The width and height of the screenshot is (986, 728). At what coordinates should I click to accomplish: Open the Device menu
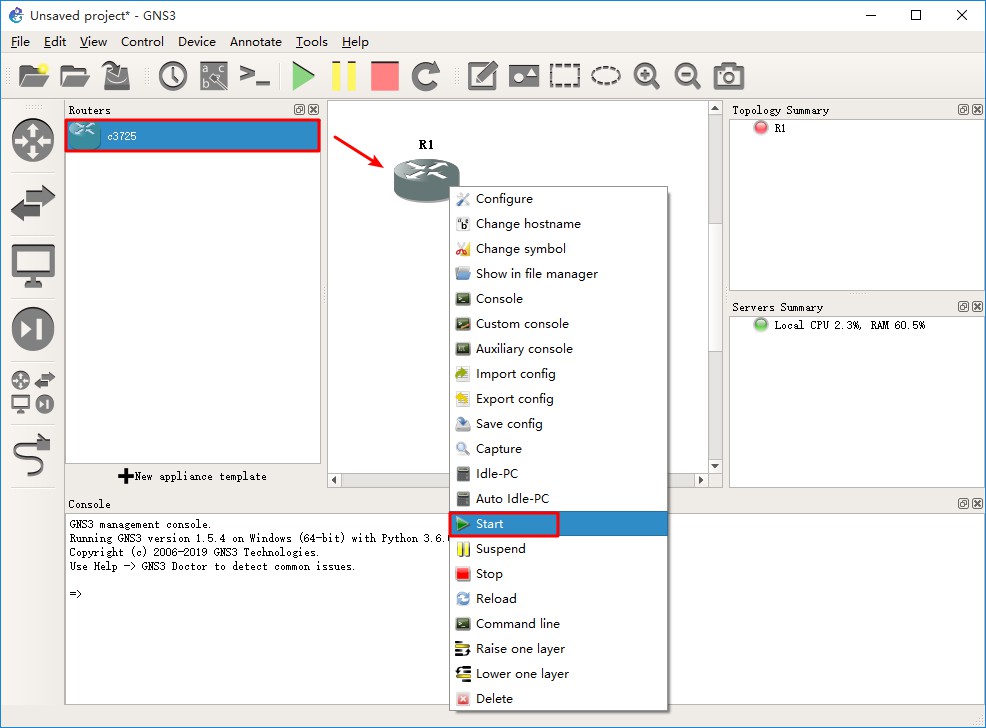(197, 41)
